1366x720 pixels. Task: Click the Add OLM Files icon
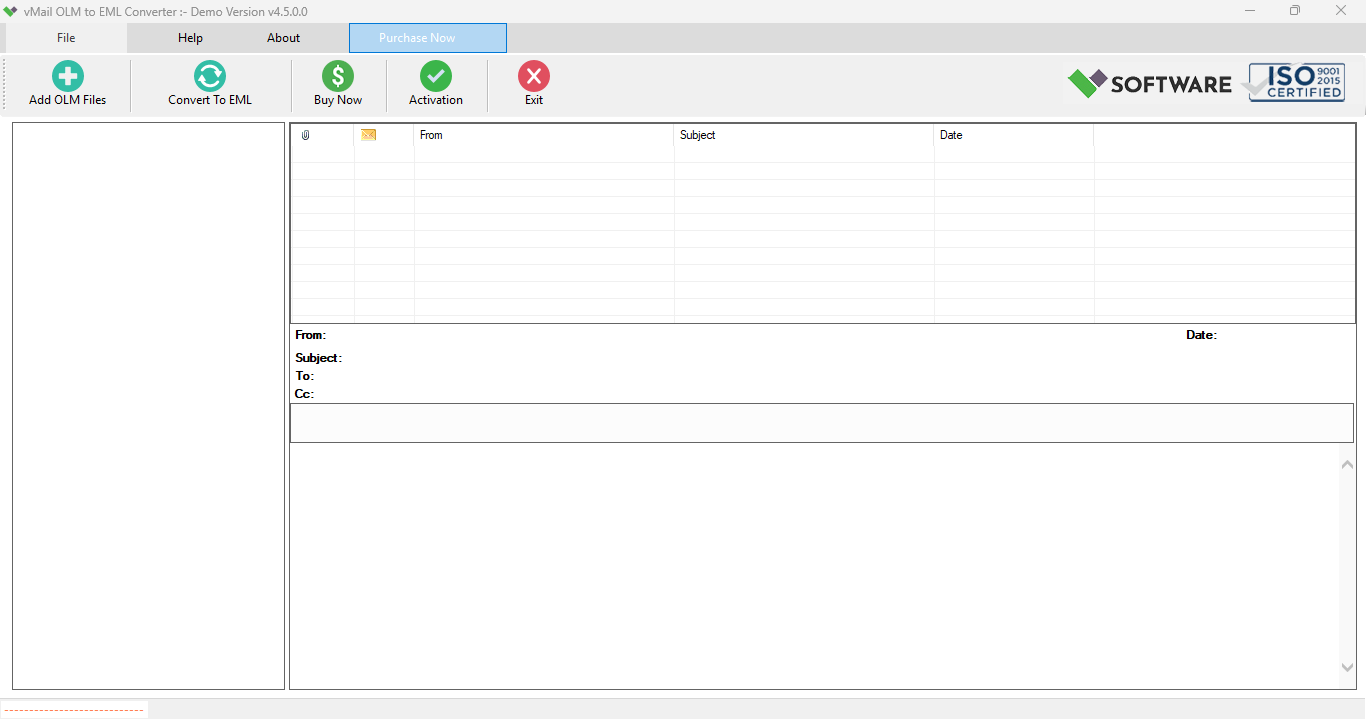point(66,75)
